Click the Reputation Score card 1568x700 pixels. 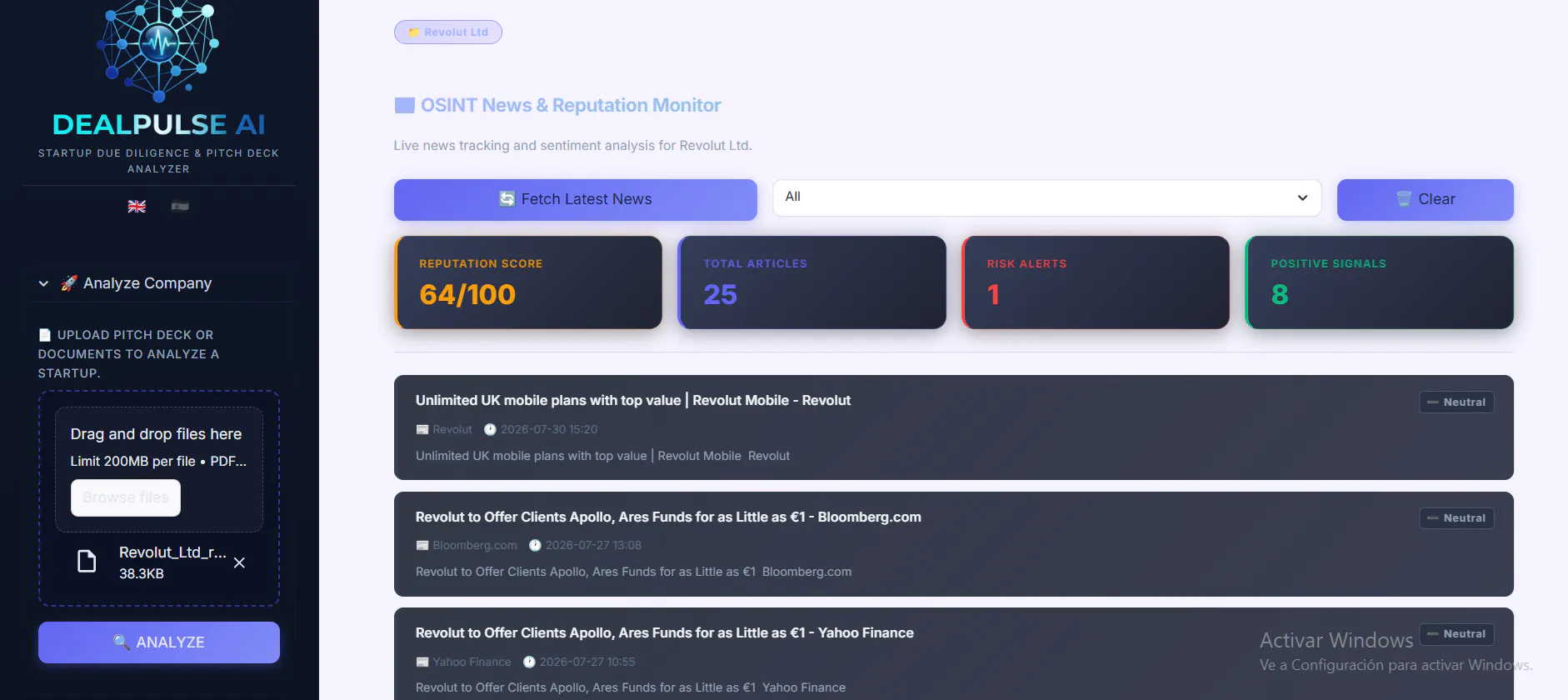528,282
